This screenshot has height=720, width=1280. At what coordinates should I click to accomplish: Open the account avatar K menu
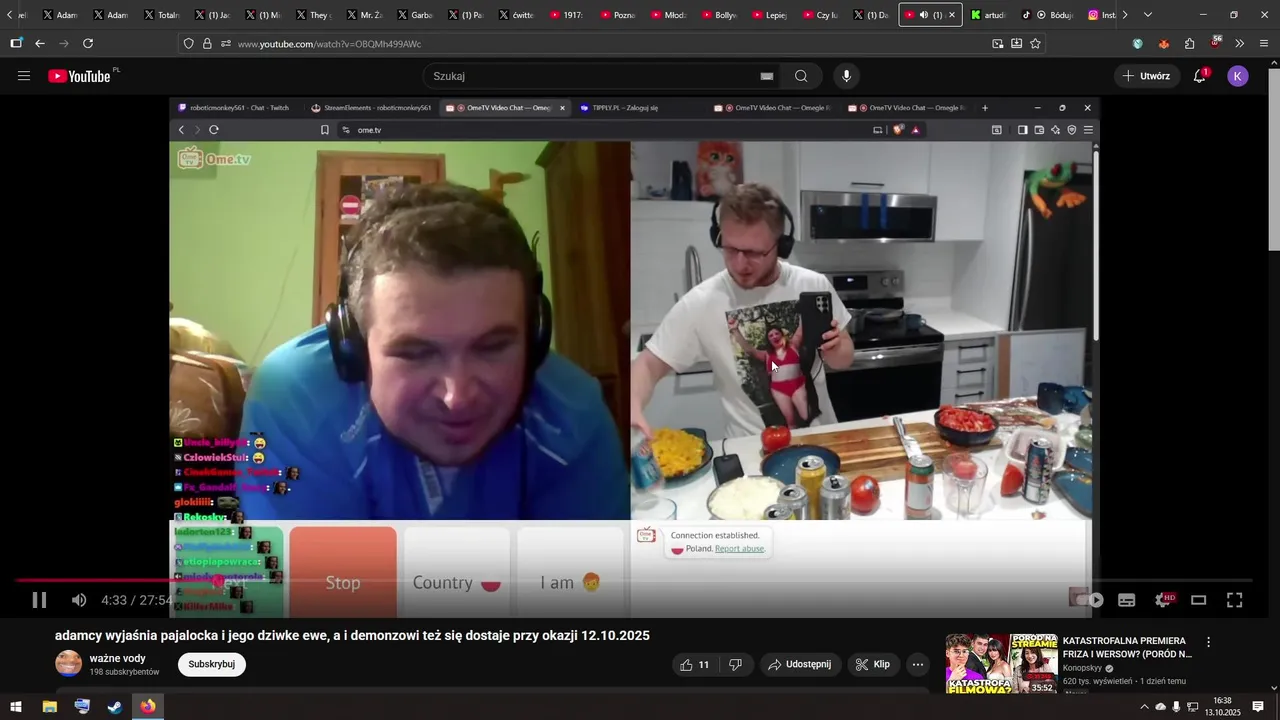[1238, 76]
